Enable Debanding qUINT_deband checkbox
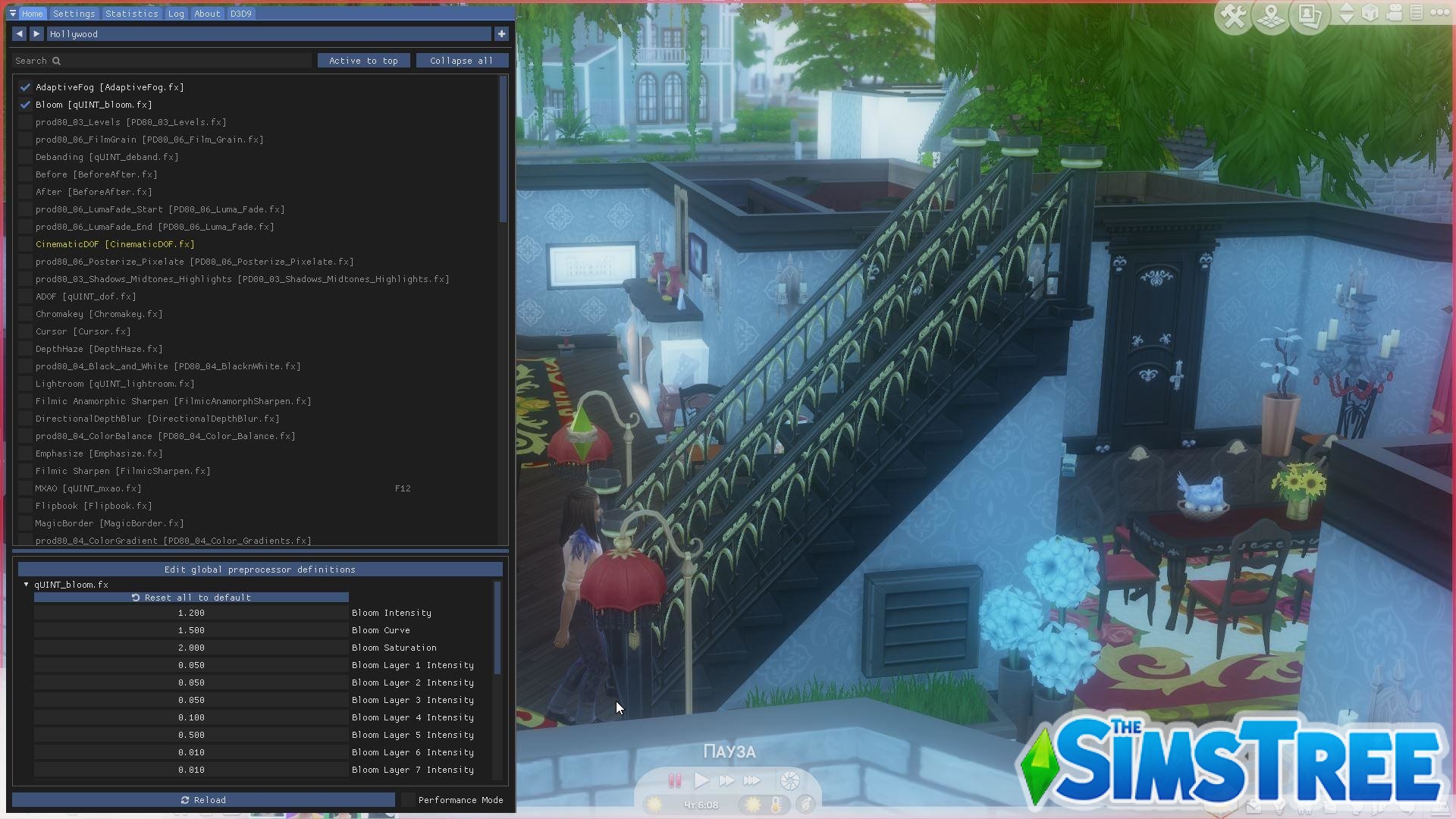1456x819 pixels. 26,157
